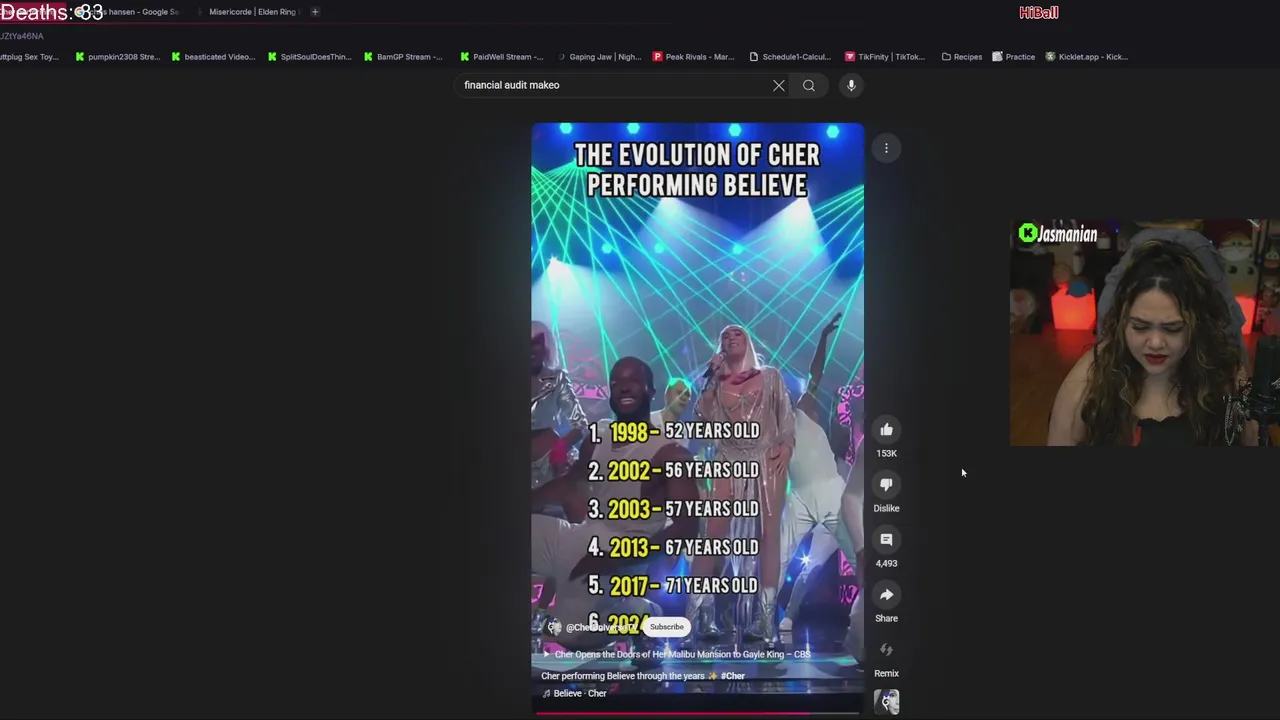The width and height of the screenshot is (1280, 720).
Task: Open the TikFinity TikTok bookmark
Action: [885, 57]
